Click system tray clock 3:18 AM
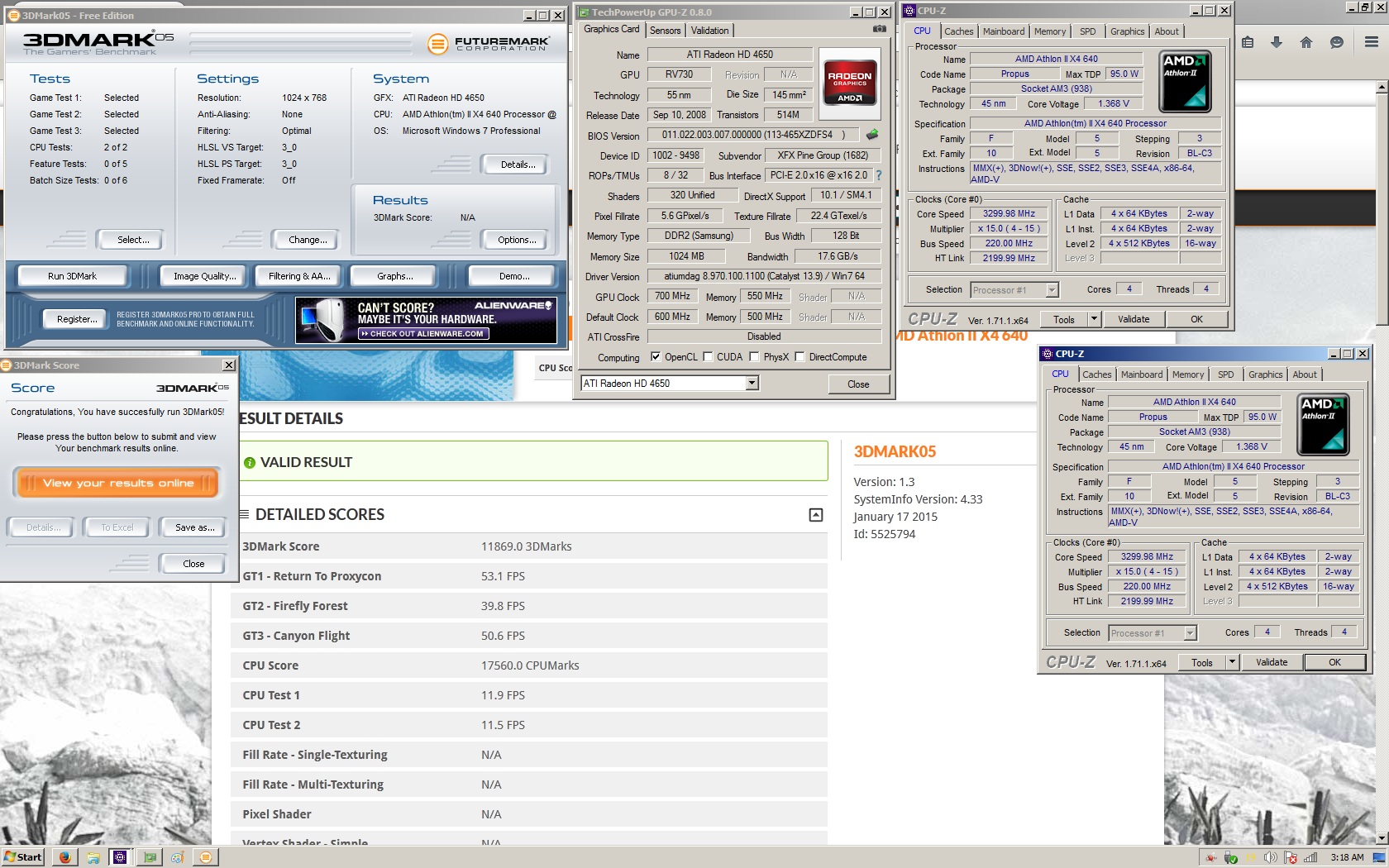 coord(1347,857)
